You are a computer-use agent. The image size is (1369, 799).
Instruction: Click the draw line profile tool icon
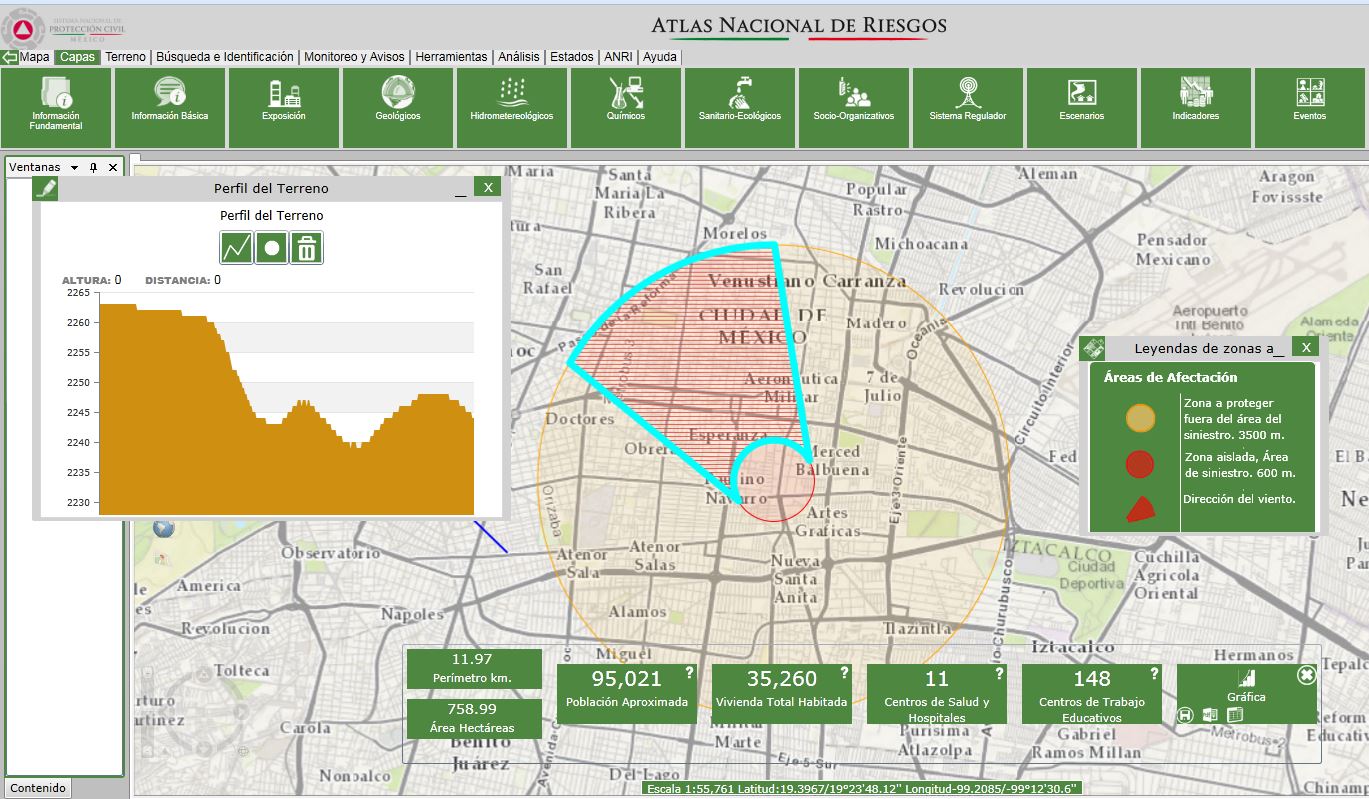click(x=236, y=247)
